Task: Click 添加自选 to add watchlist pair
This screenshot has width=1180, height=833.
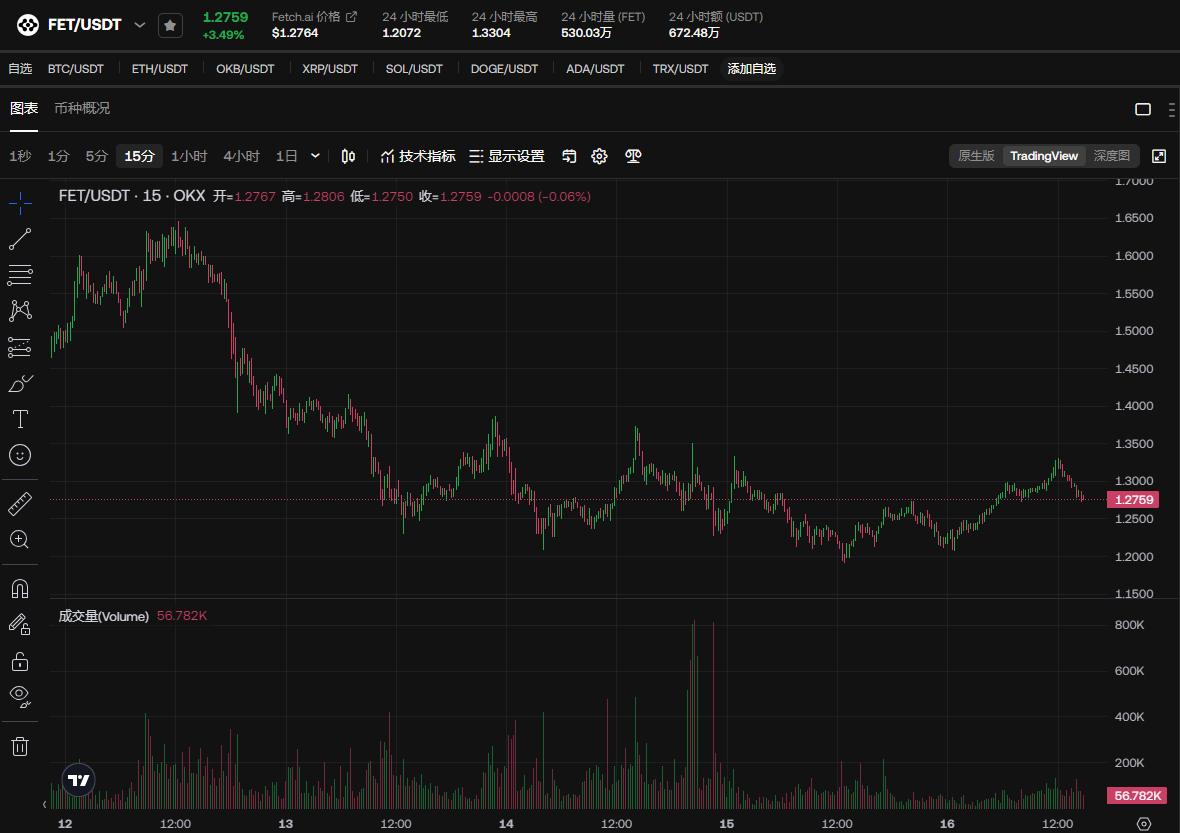Action: point(751,69)
